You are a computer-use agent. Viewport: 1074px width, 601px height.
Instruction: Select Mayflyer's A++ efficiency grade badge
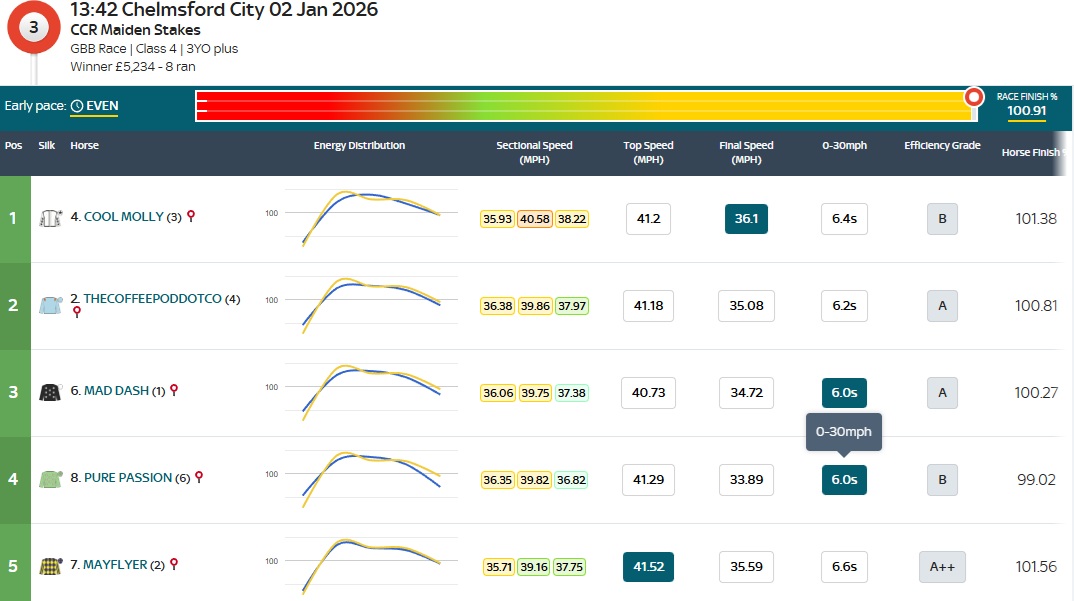click(942, 567)
